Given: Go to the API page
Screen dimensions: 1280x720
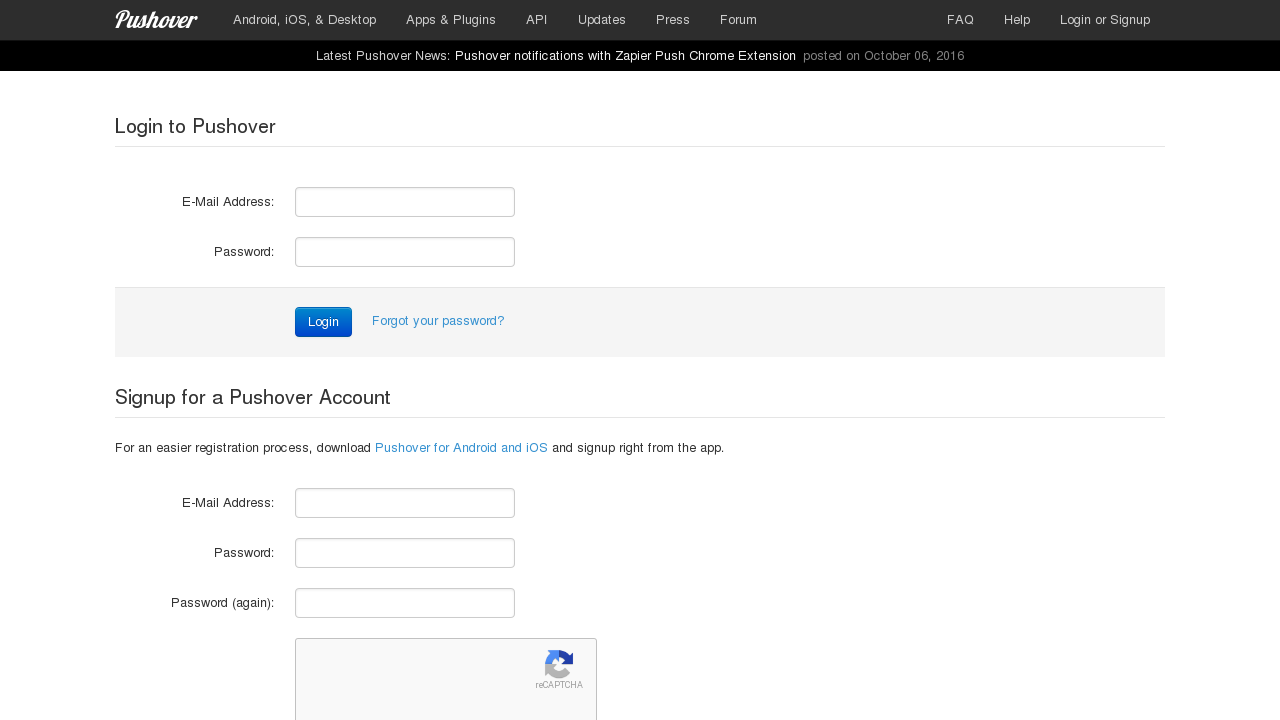Looking at the screenshot, I should coord(537,20).
